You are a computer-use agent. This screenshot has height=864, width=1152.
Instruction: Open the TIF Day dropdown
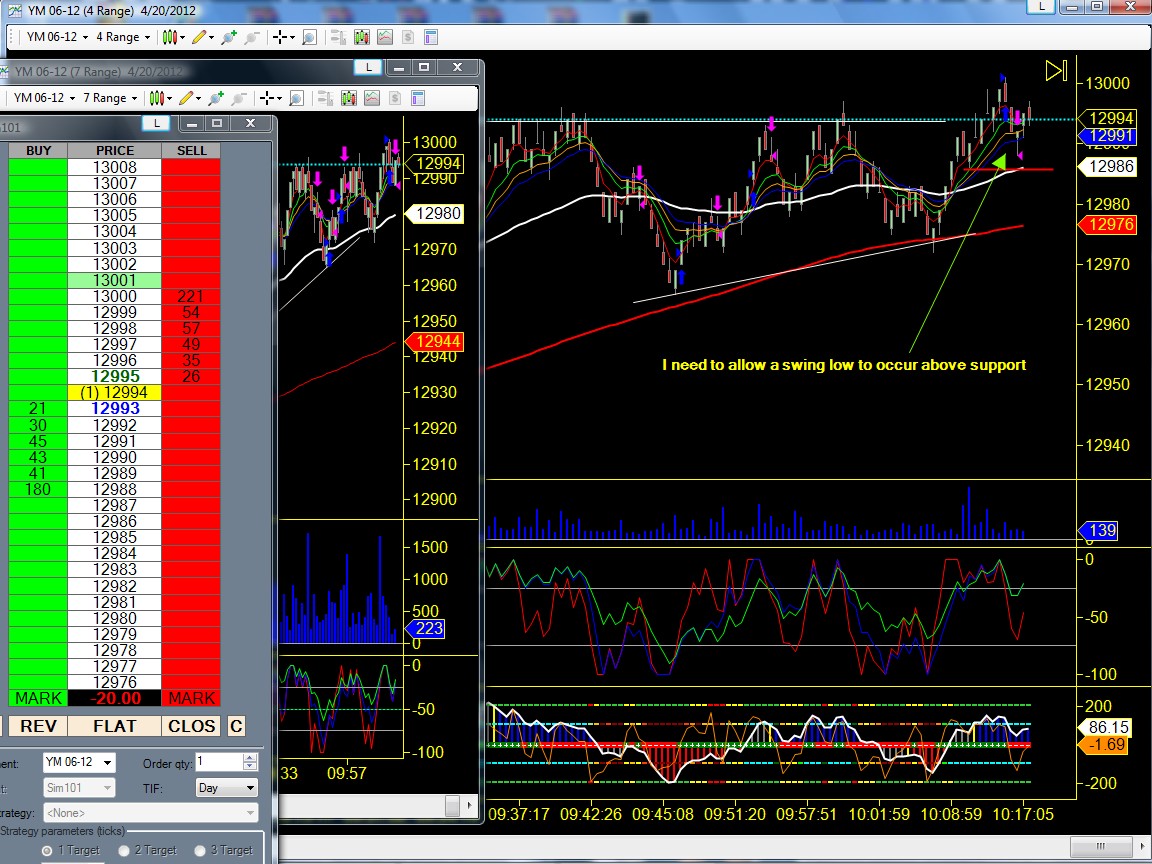click(226, 788)
